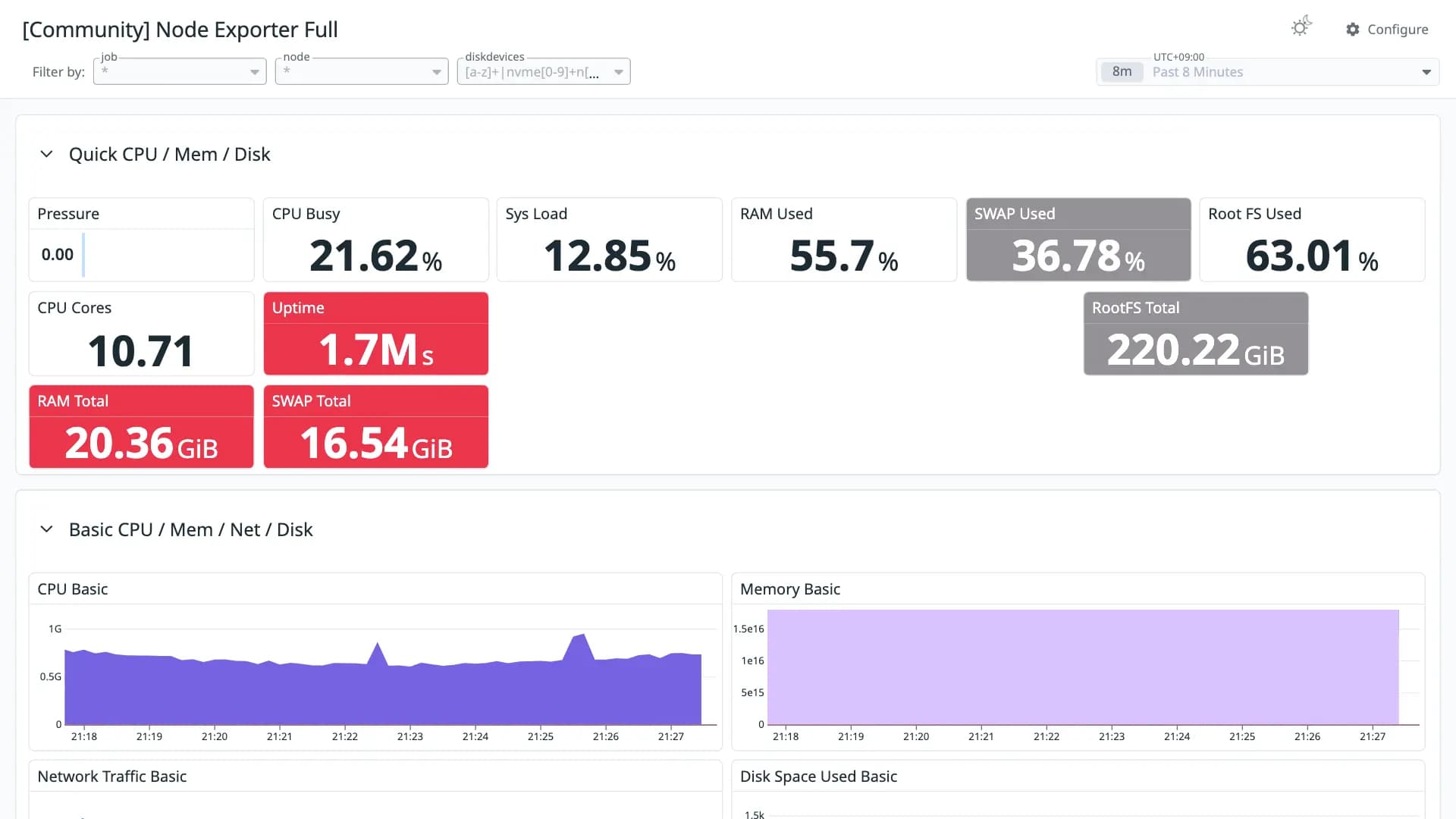Select the Sys Load 12.85% widget
This screenshot has height=819, width=1456.
click(x=610, y=240)
